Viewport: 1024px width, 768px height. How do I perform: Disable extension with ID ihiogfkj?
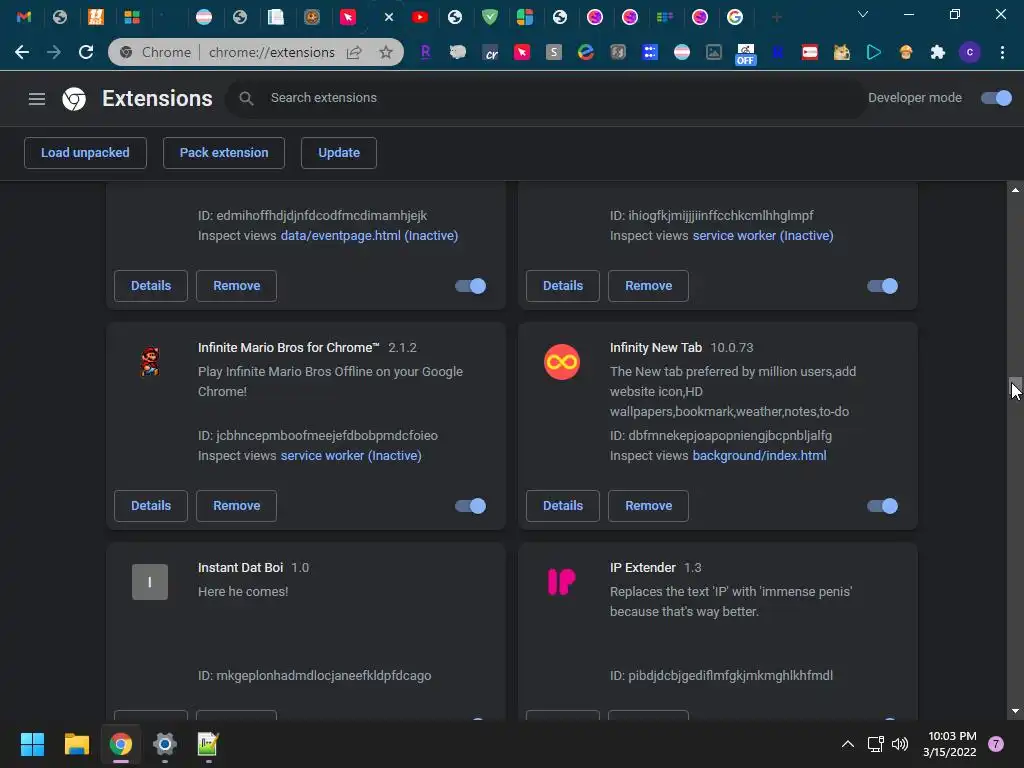coord(882,286)
